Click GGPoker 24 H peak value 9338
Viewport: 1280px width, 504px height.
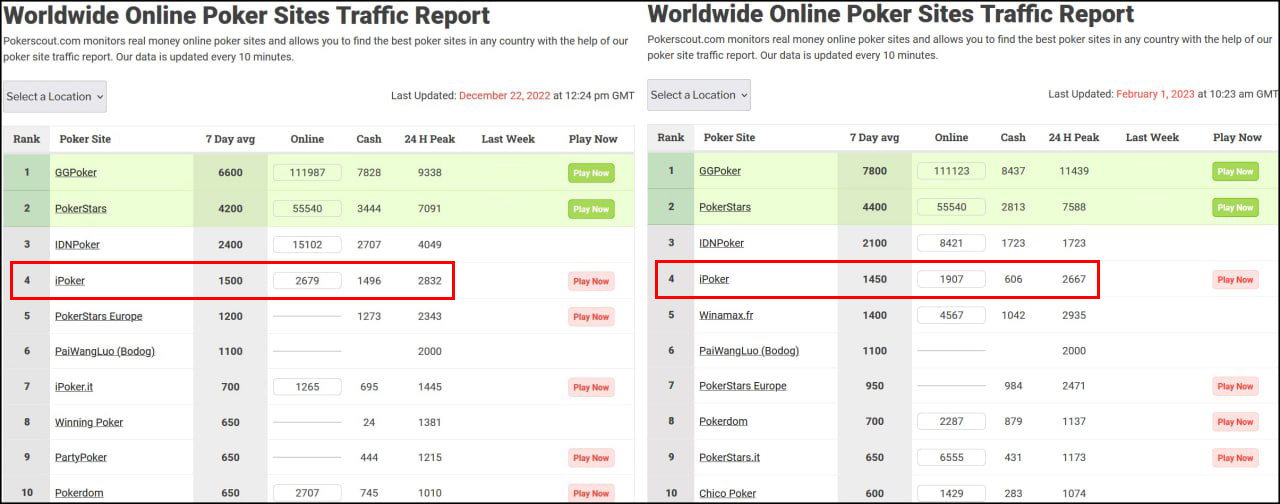(x=429, y=173)
